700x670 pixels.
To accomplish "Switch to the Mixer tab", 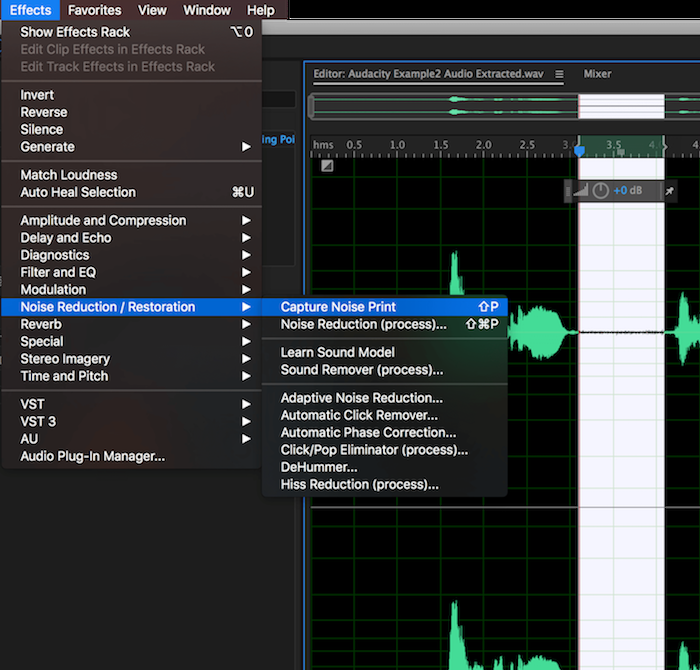I will (x=597, y=74).
